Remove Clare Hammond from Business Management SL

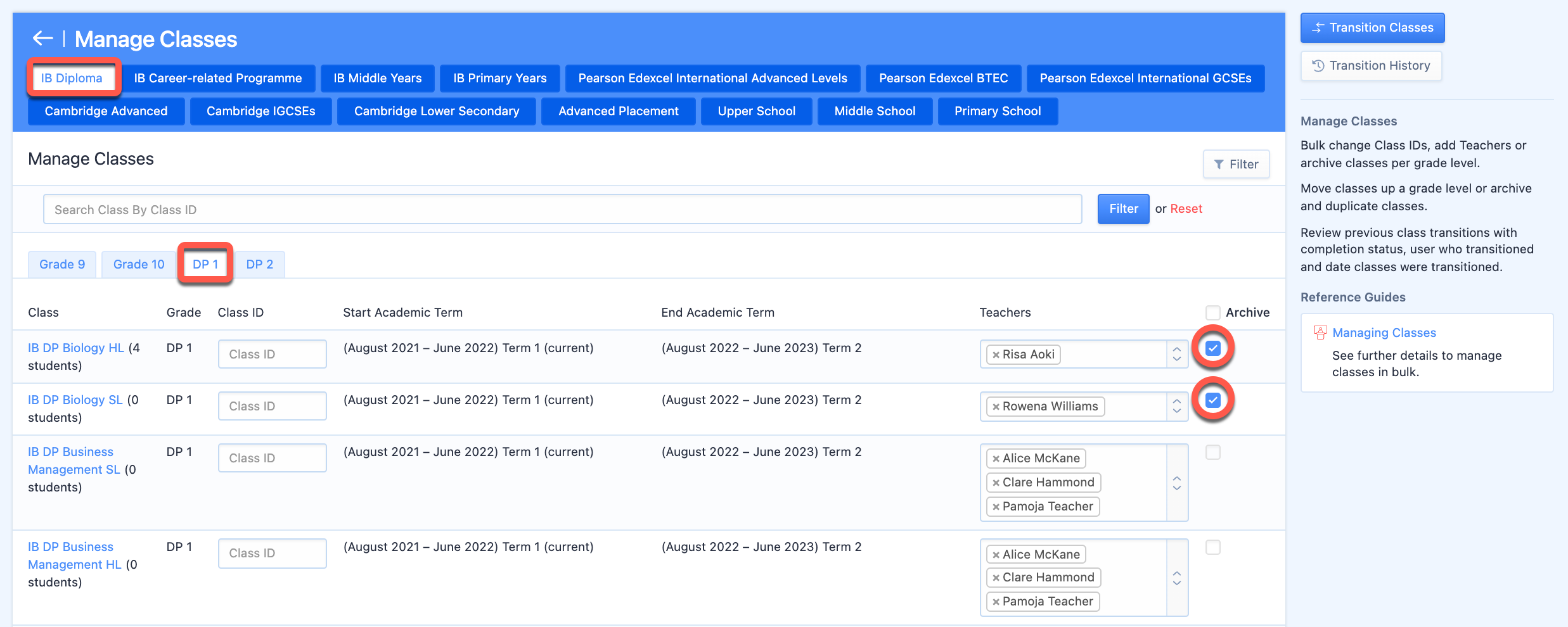pyautogui.click(x=996, y=483)
